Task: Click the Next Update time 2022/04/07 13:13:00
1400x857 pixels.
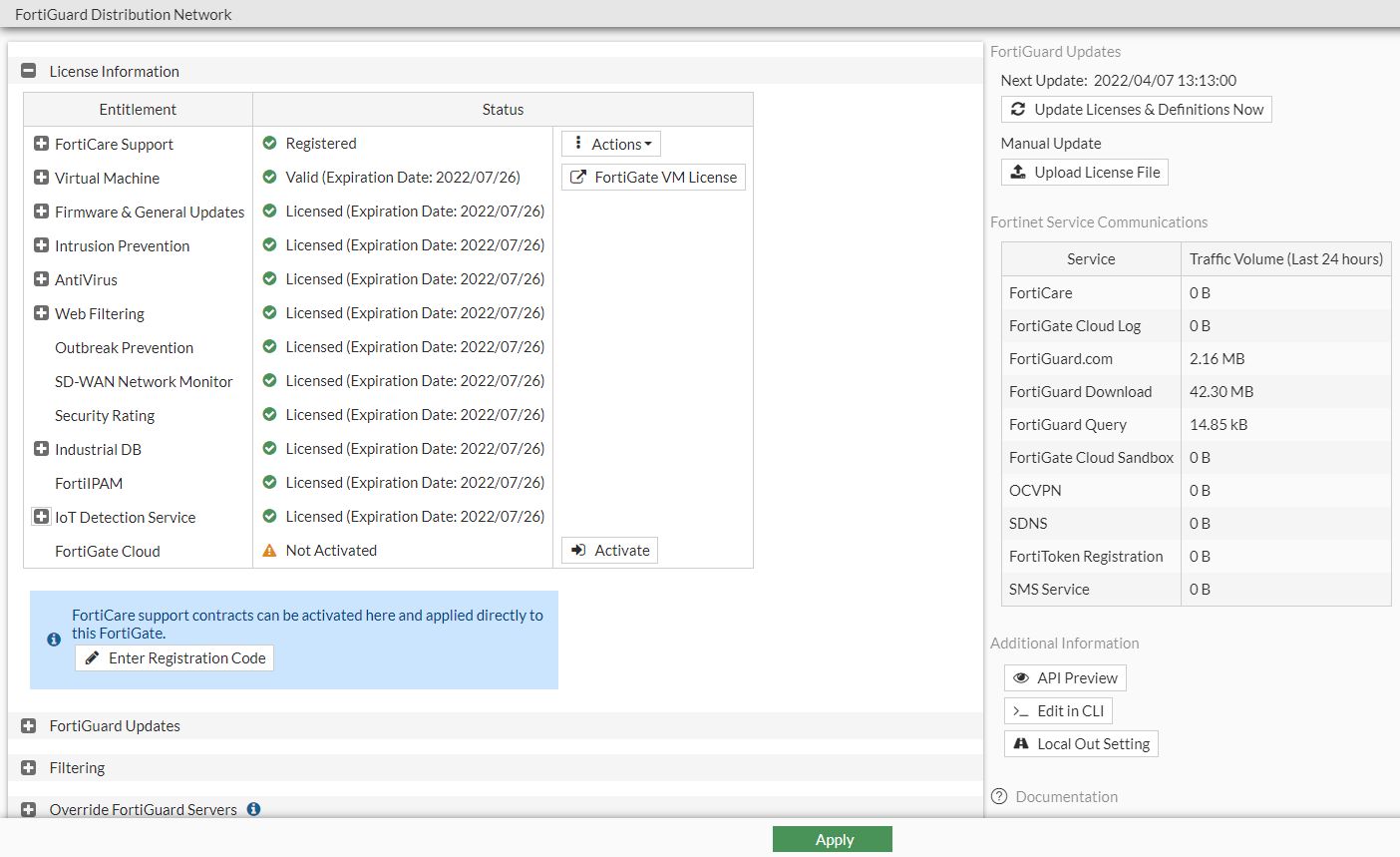Action: [1165, 81]
